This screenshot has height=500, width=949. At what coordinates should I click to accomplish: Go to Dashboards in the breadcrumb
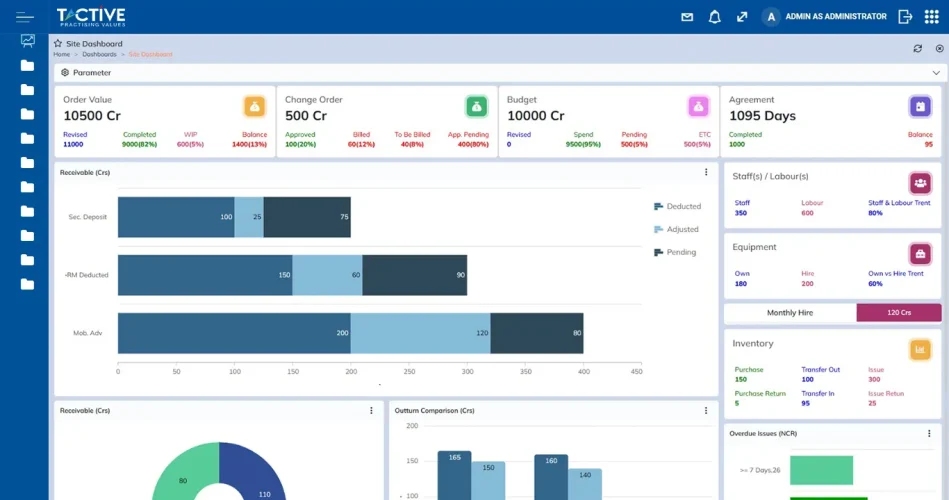coord(99,54)
